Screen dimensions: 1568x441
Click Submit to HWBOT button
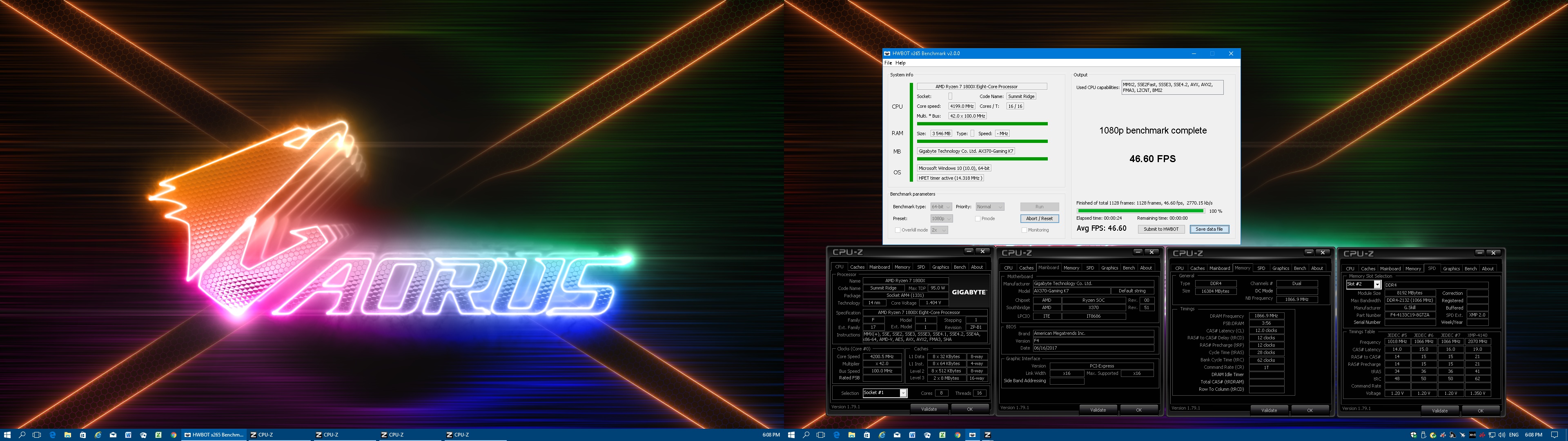[1161, 229]
